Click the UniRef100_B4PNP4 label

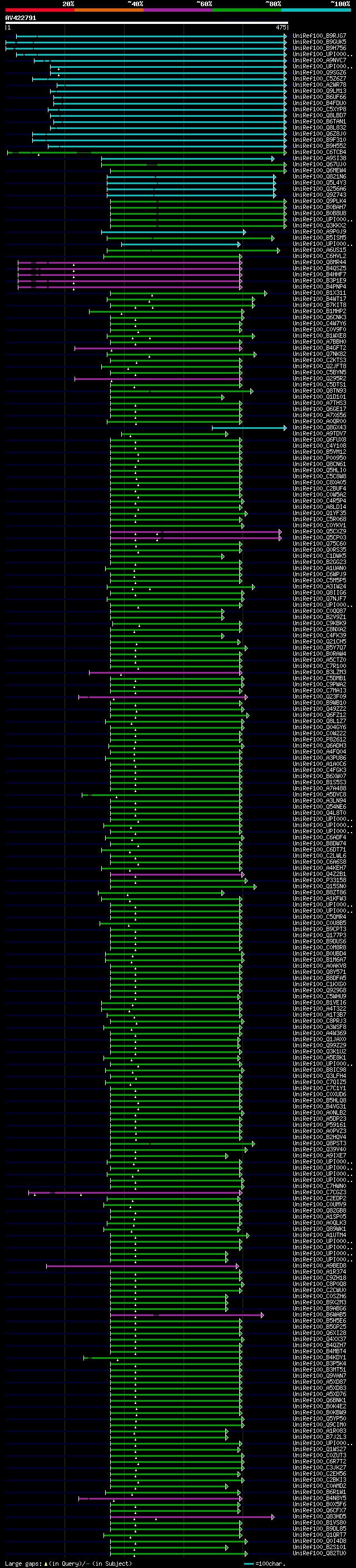pos(319,286)
